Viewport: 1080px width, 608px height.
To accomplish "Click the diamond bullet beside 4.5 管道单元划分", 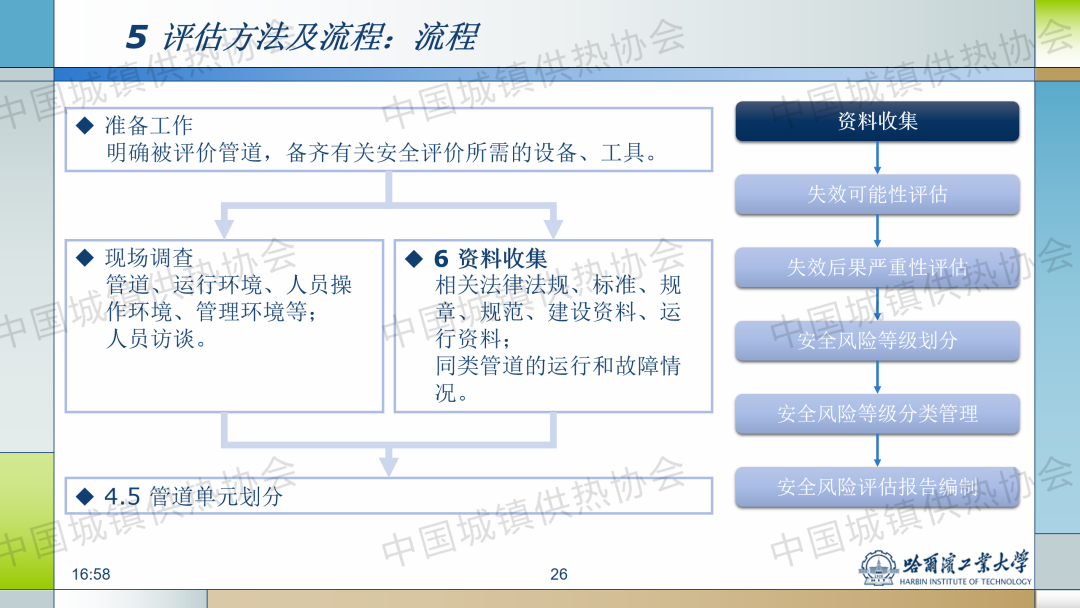I will coord(85,496).
